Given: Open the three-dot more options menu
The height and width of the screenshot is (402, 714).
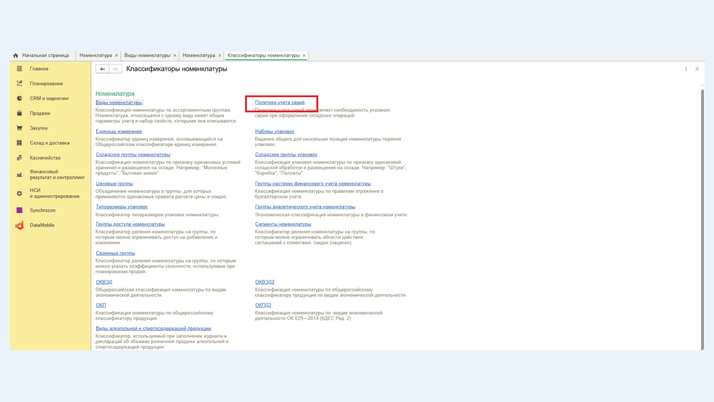Looking at the screenshot, I should coord(686,69).
